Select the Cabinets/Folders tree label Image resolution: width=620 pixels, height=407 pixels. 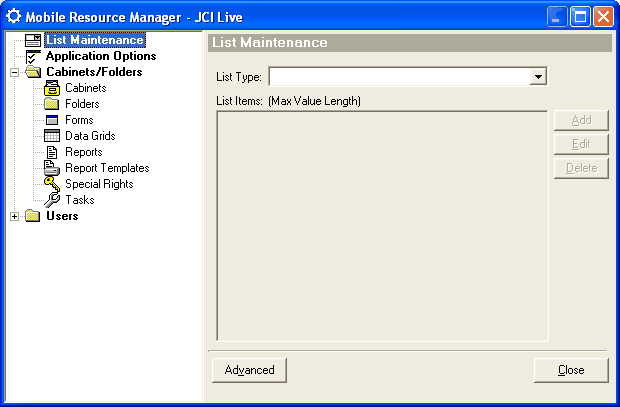point(94,72)
